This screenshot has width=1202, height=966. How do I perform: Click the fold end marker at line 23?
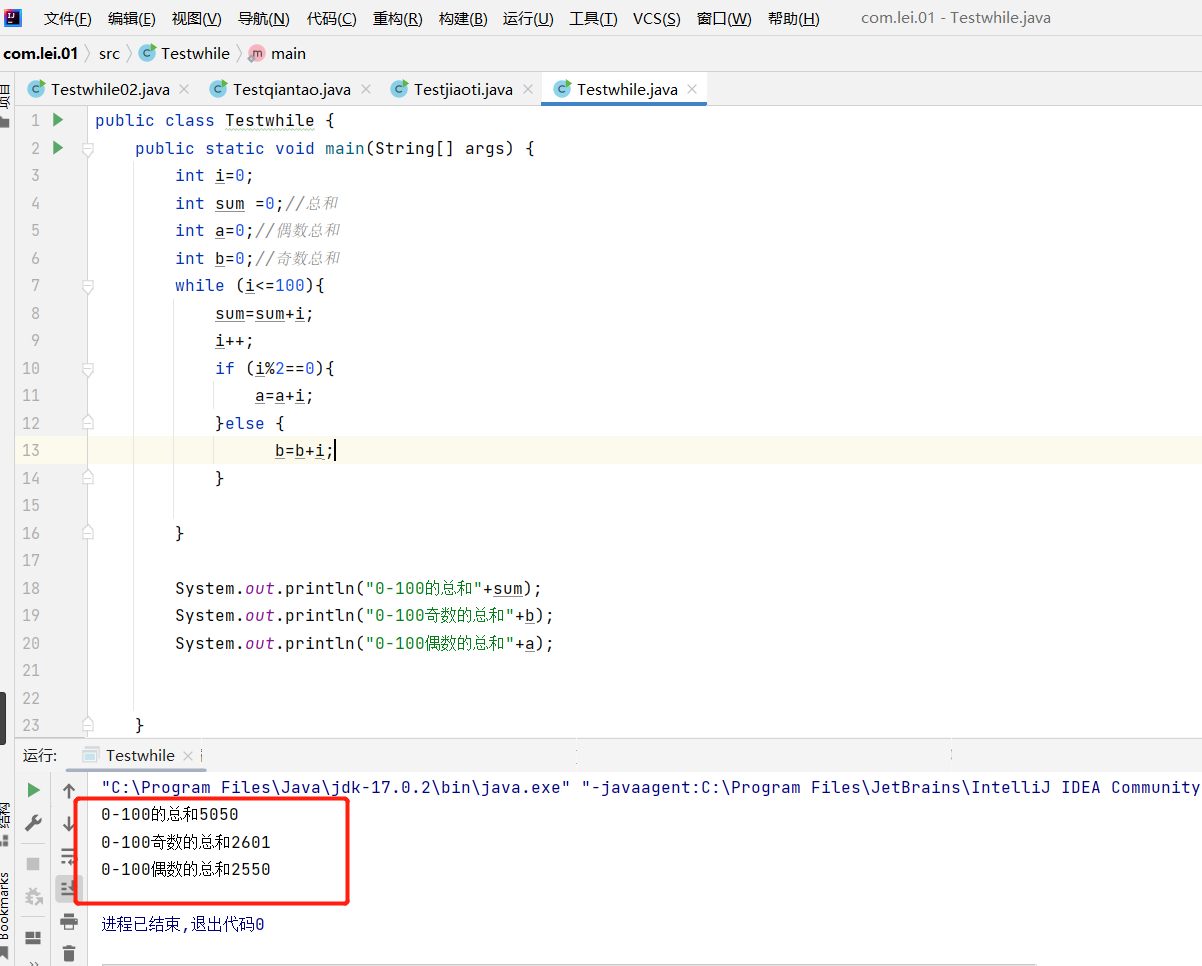(x=88, y=724)
